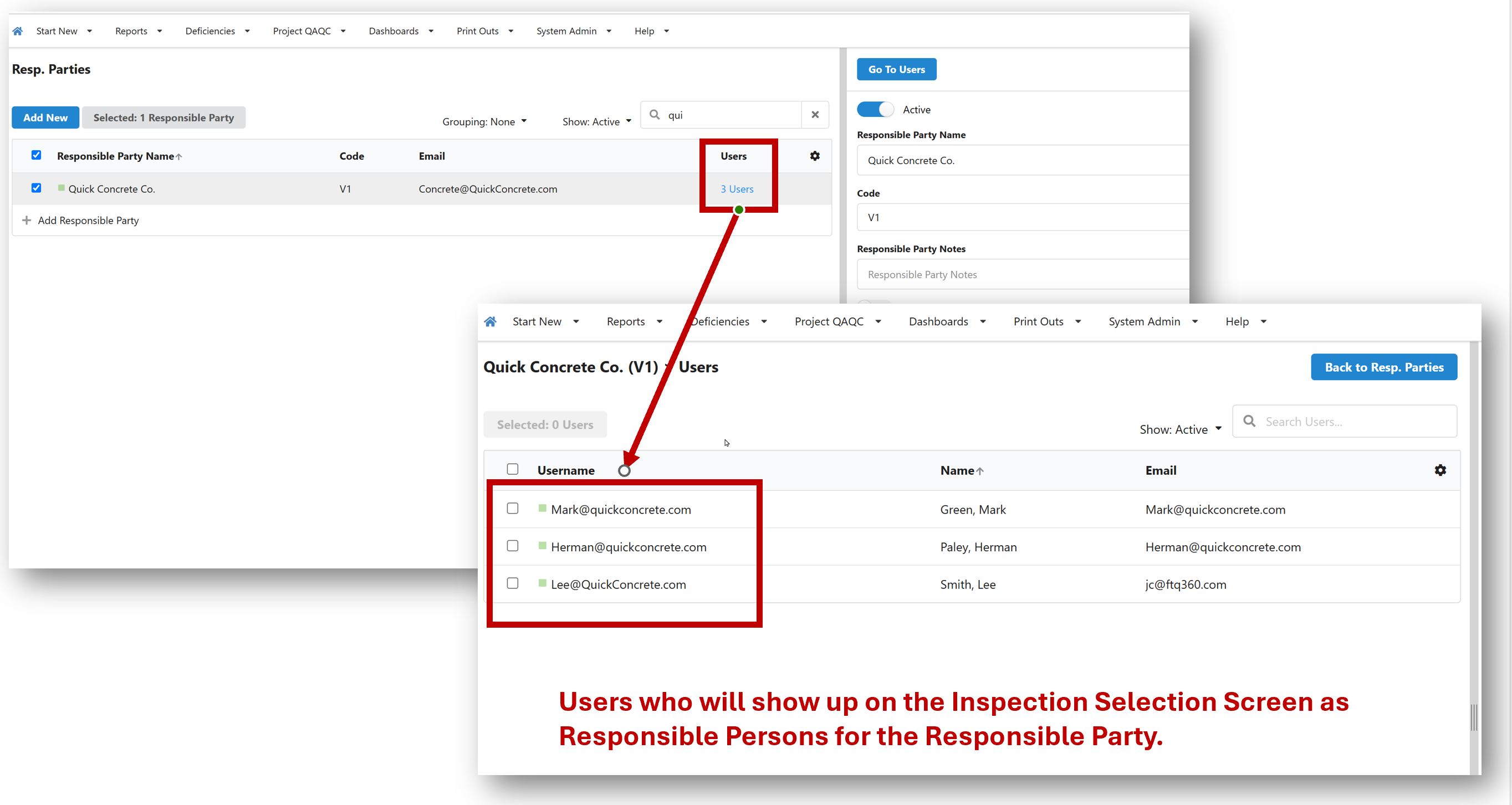Image resolution: width=1512 pixels, height=805 pixels.
Task: Open the users table settings gear
Action: tap(1440, 470)
